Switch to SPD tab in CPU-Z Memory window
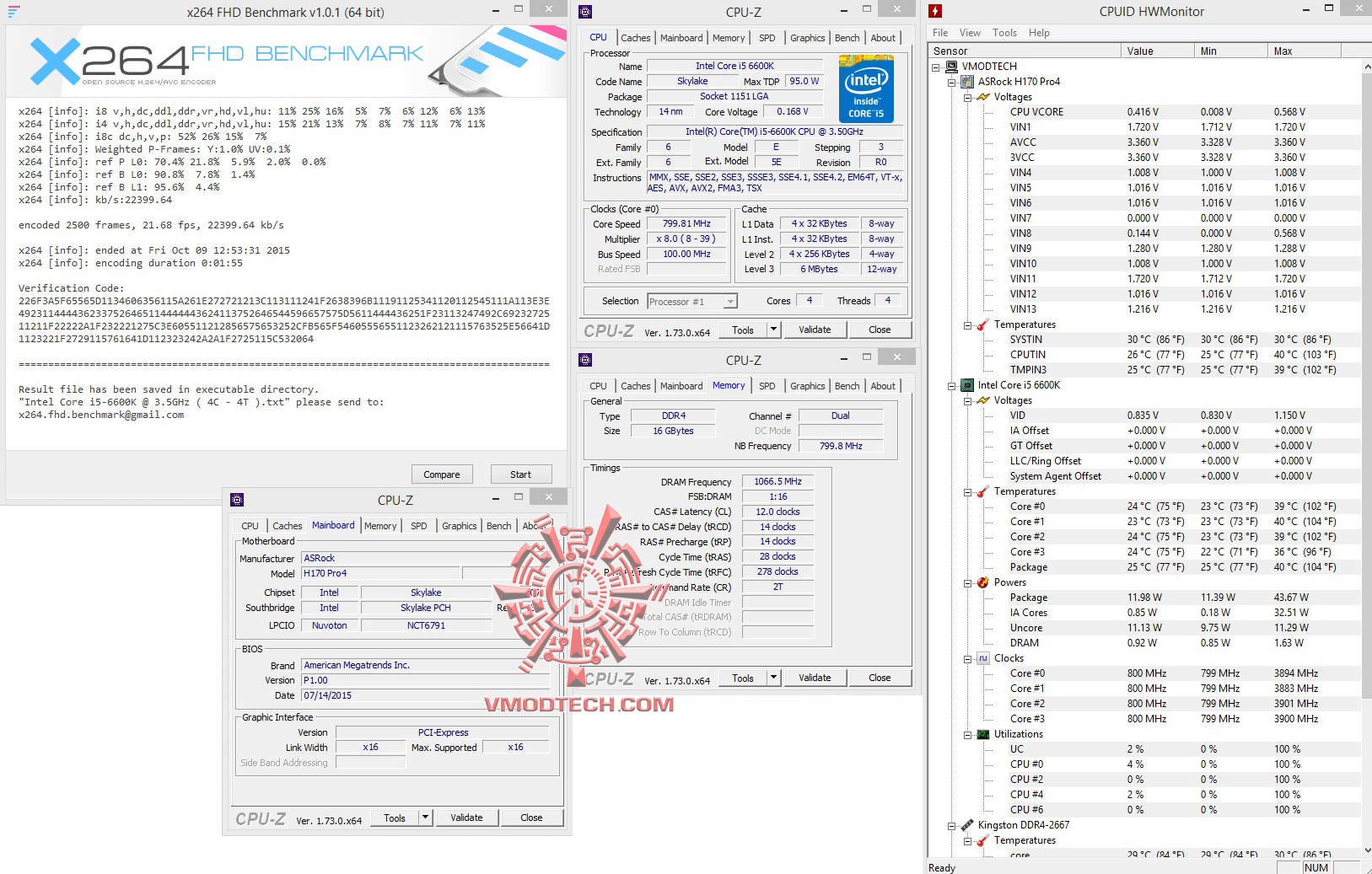Viewport: 1372px width, 874px height. tap(767, 386)
